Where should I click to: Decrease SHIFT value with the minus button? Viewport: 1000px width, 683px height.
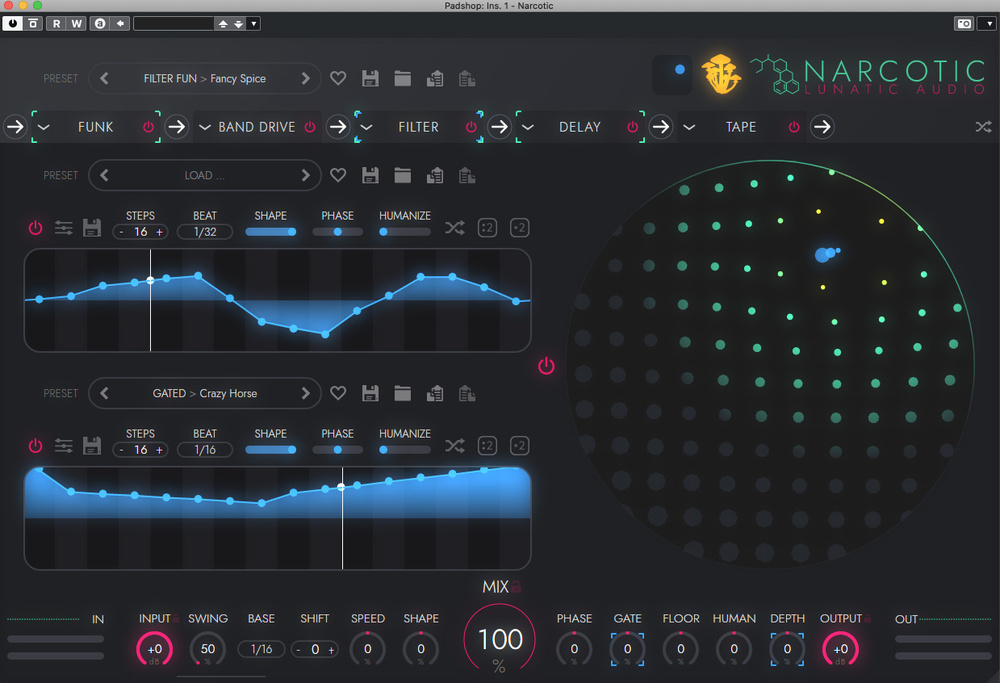[x=298, y=650]
